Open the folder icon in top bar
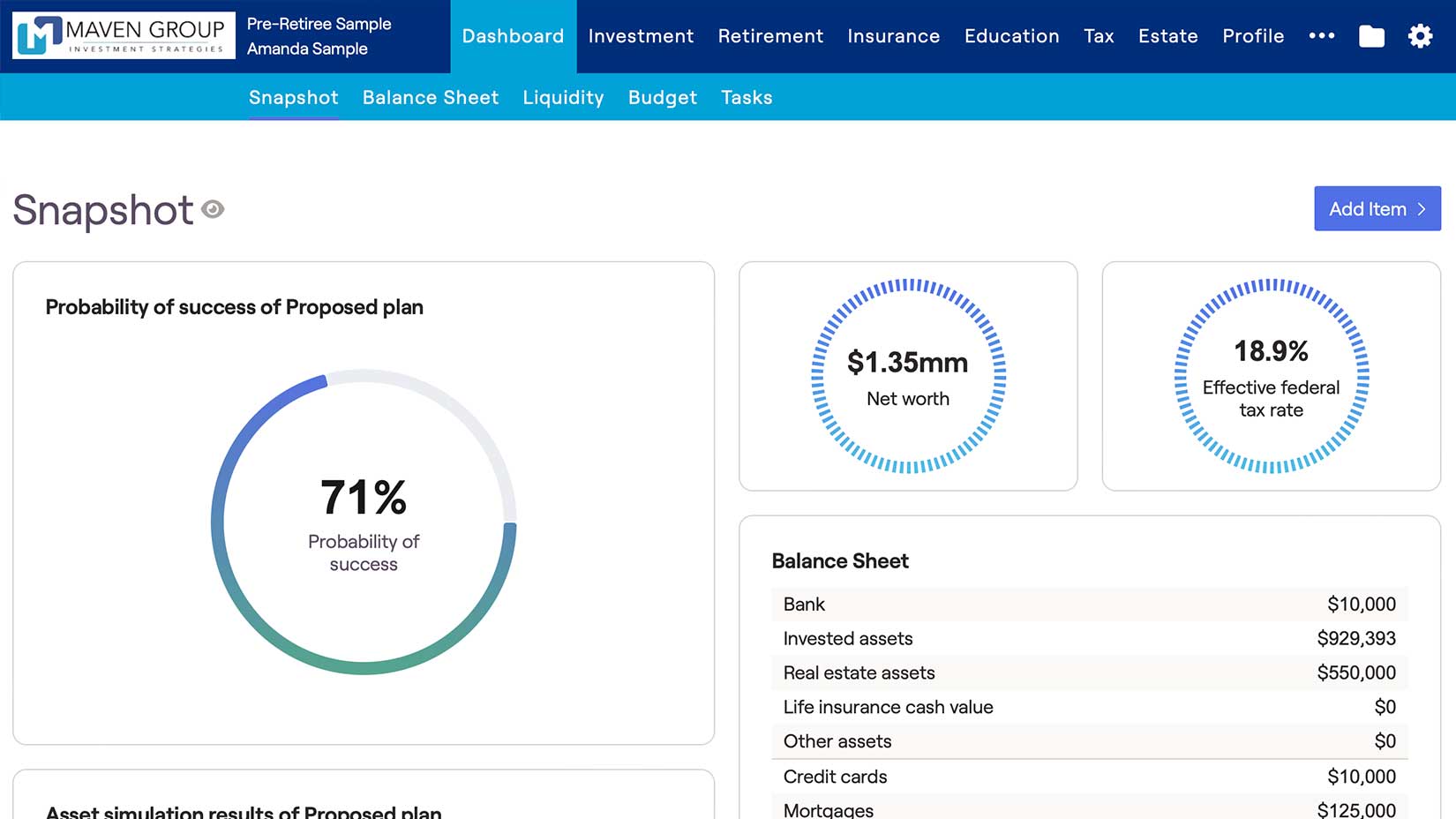The width and height of the screenshot is (1456, 819). 1371,36
